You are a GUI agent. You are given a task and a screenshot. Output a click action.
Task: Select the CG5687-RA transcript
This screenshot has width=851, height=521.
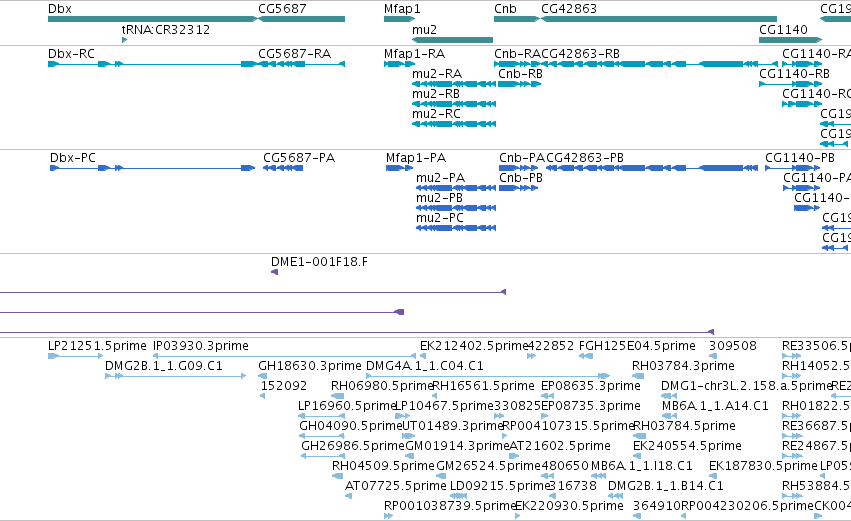pos(301,64)
